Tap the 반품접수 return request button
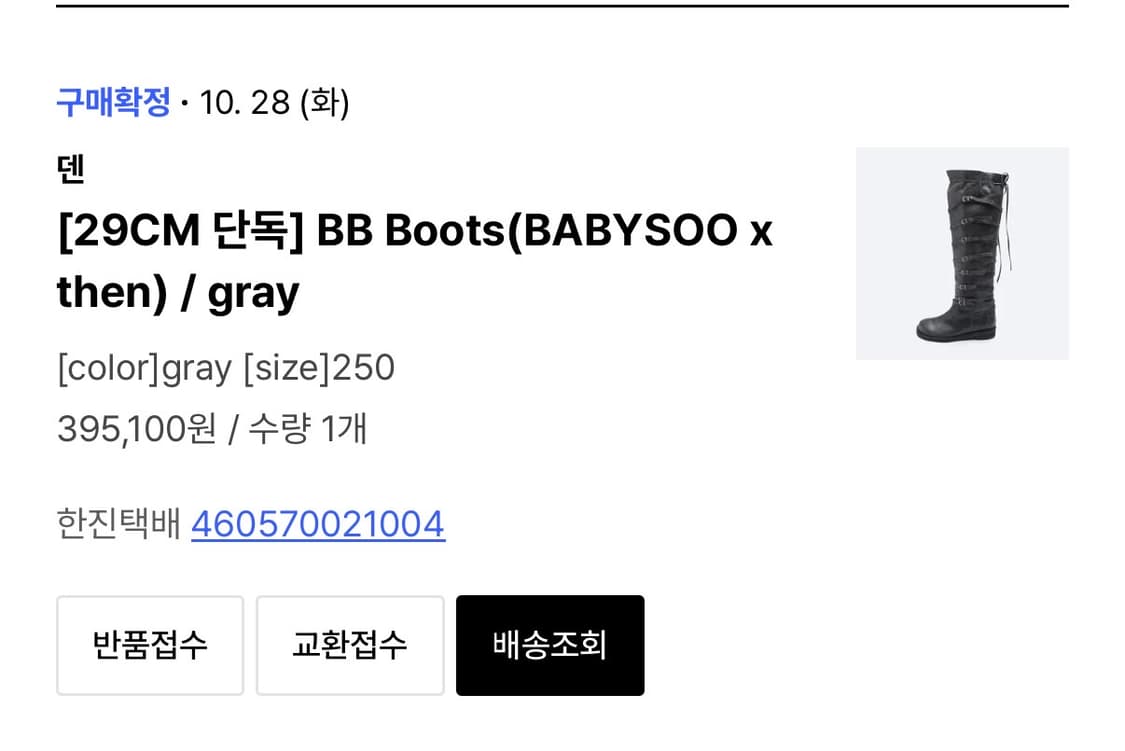The width and height of the screenshot is (1125, 751). click(x=149, y=645)
